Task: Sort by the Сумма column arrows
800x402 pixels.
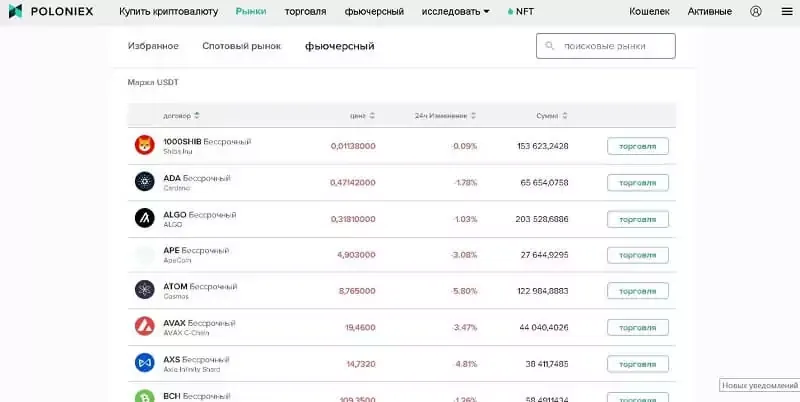Action: pyautogui.click(x=565, y=116)
